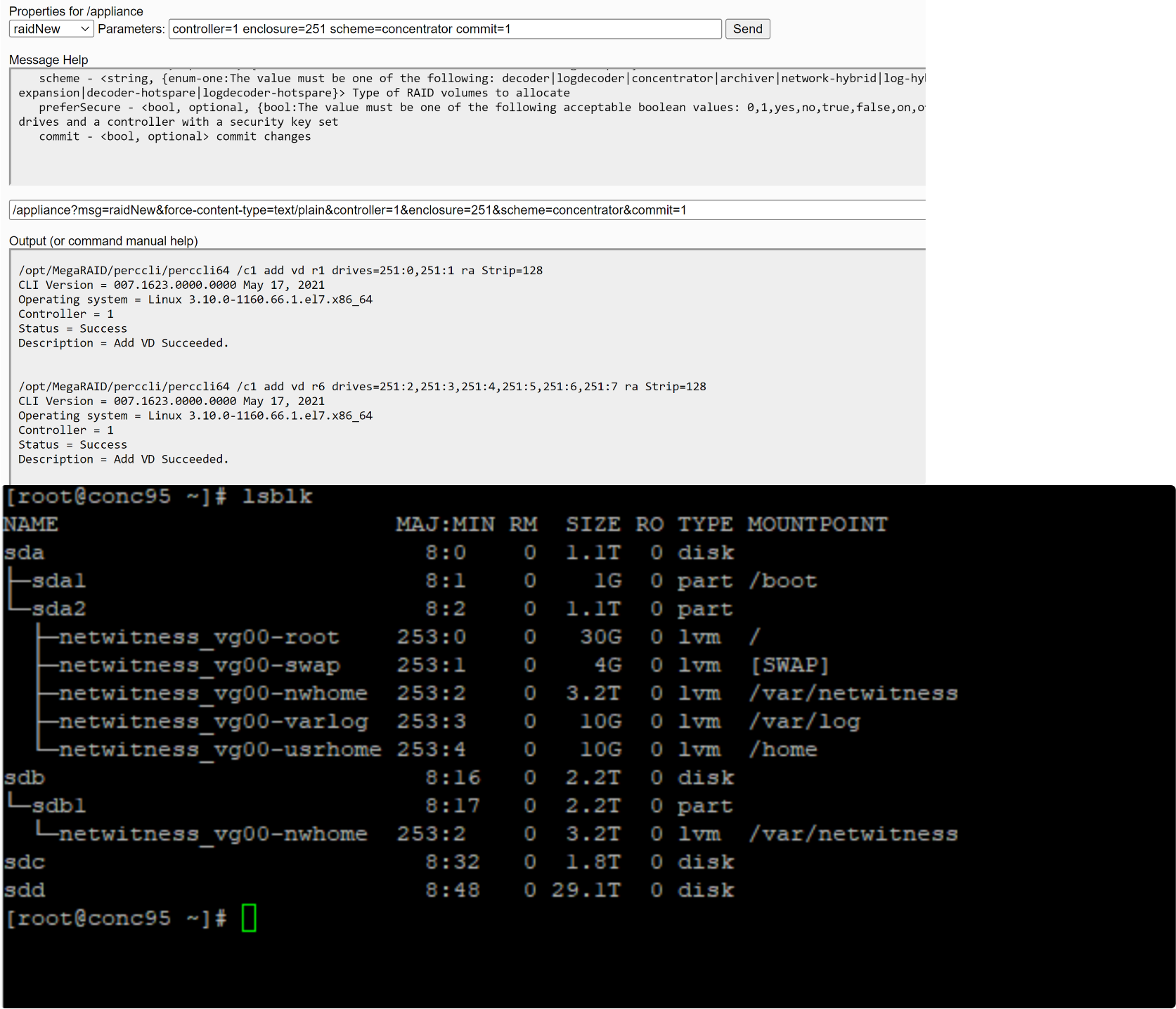Viewport: 1176px width, 1009px height.
Task: Click the Properties for /appliance heading
Action: click(75, 11)
